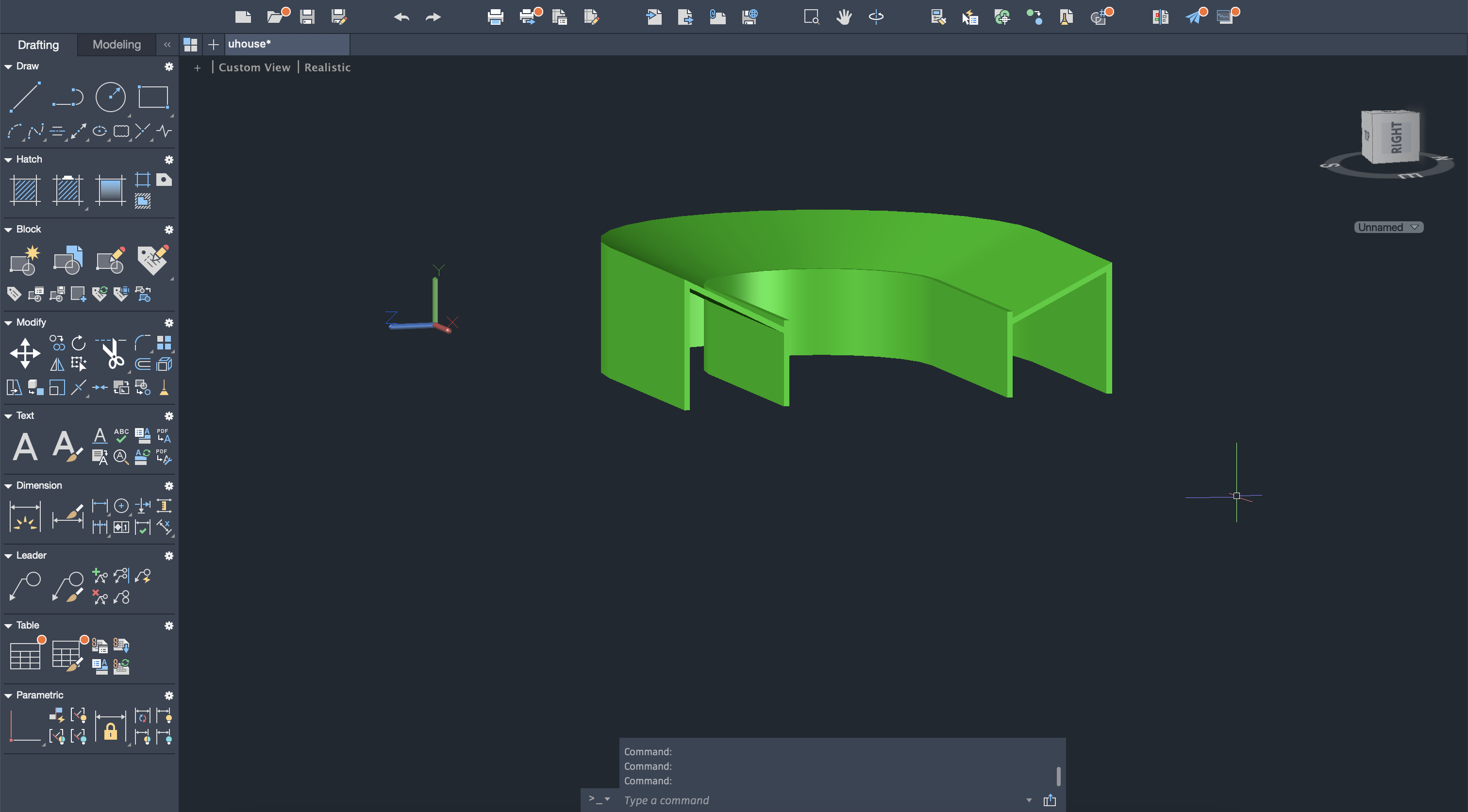Click the Pan hand tool
1468x812 pixels.
[844, 17]
